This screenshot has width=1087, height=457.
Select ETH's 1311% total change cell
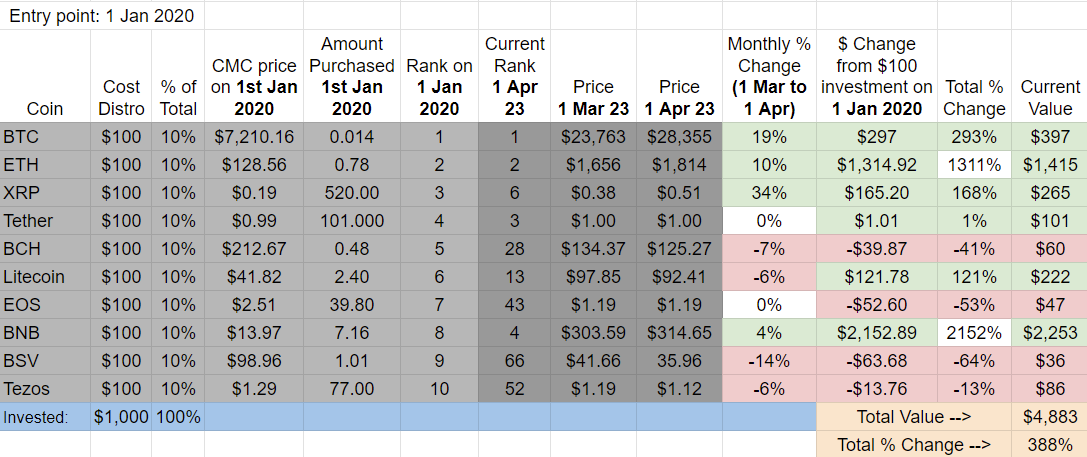[974, 164]
